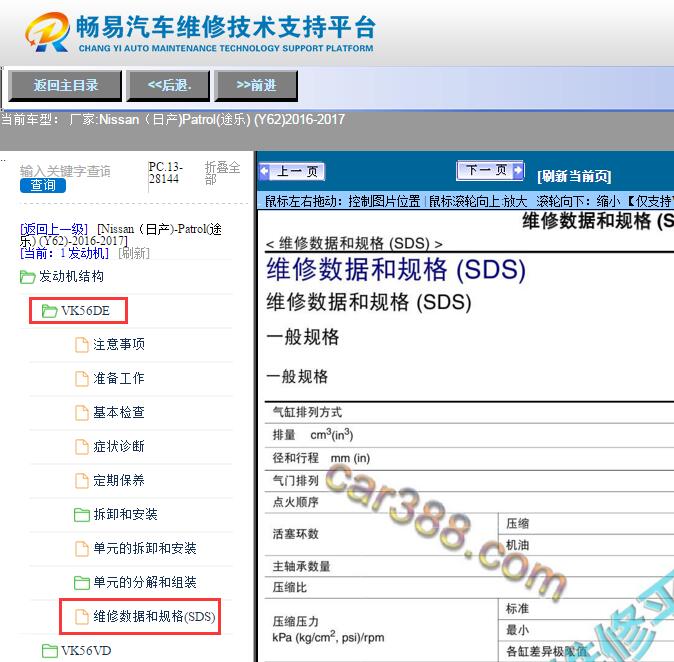Select the VK56DE tree label
674x662 pixels.
pos(85,311)
